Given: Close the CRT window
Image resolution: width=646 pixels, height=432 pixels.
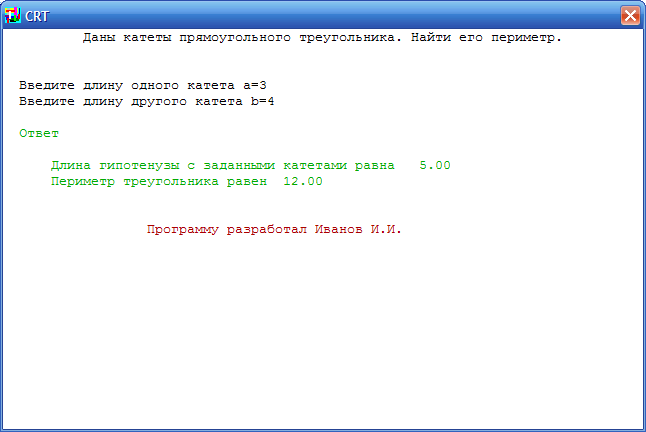Looking at the screenshot, I should tap(630, 16).
